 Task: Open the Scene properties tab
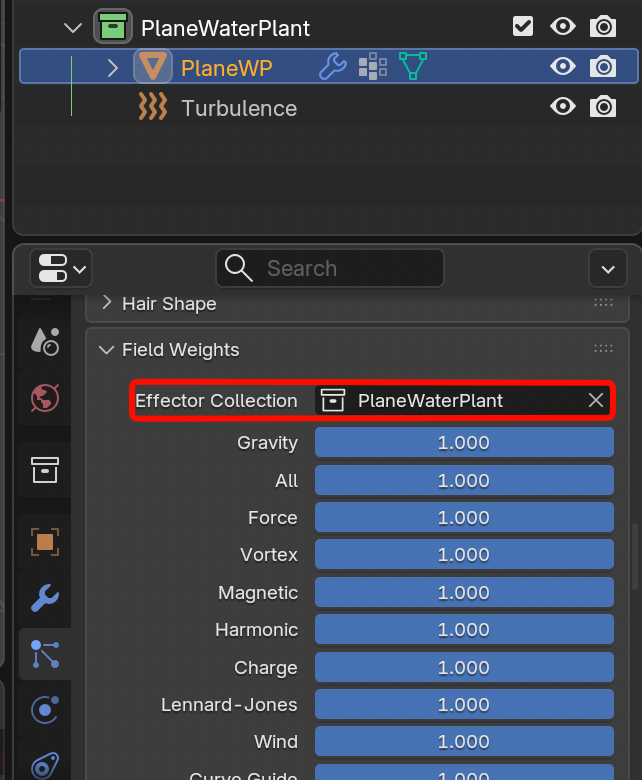44,340
